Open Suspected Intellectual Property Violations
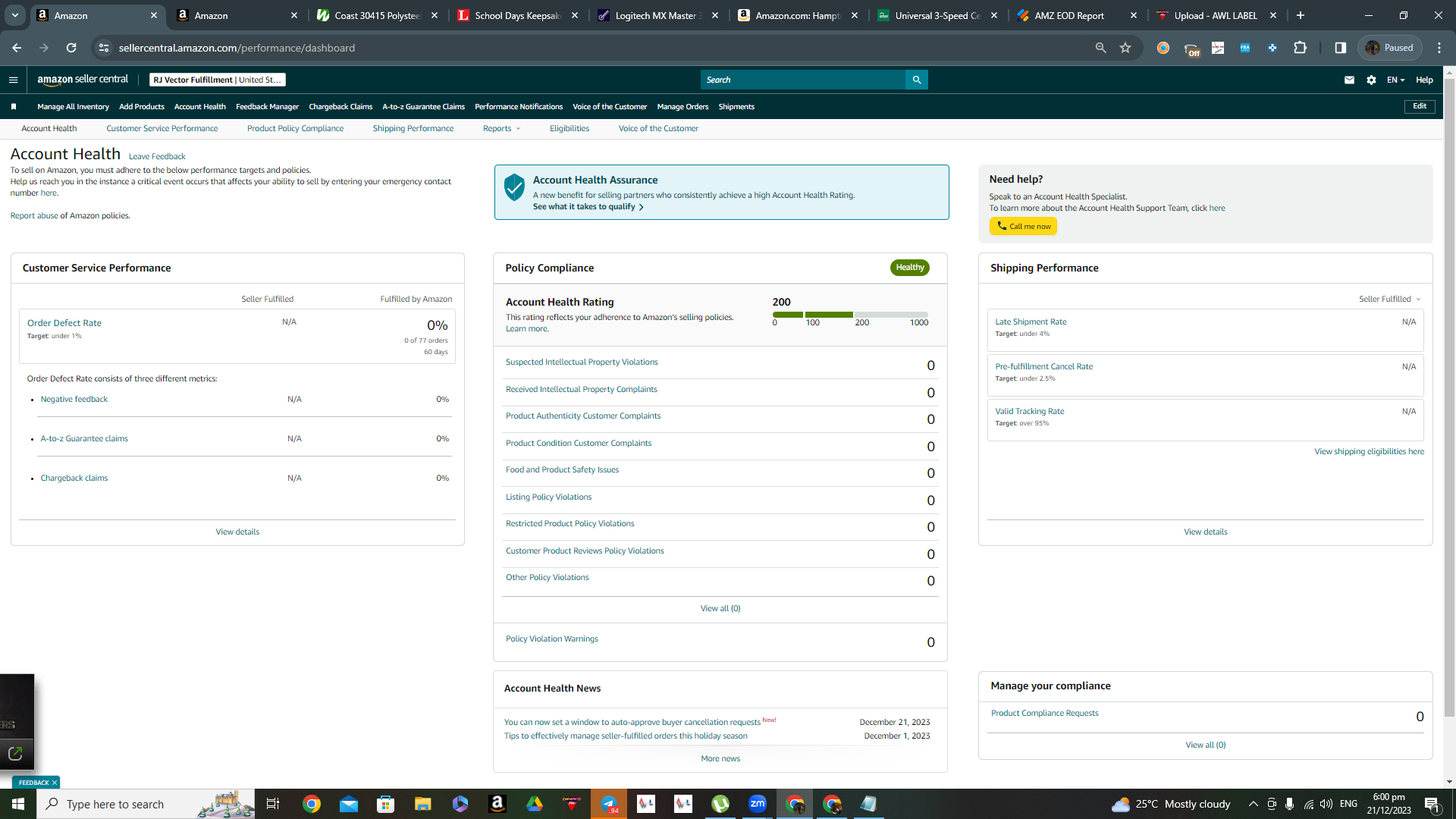 582,362
